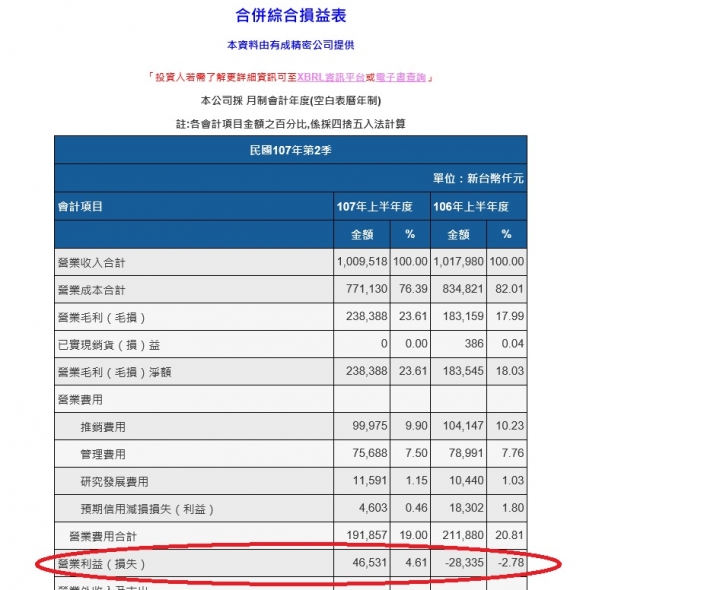The height and width of the screenshot is (590, 720).
Task: Select the 已實現銷貨(損)益 row label
Action: [x=109, y=345]
